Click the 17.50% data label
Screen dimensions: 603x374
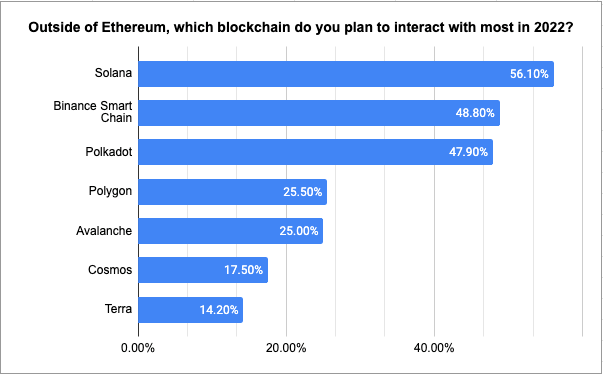(x=243, y=270)
